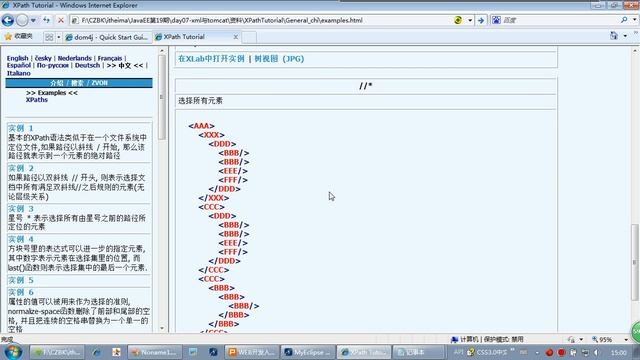The image size is (640, 360).
Task: Click the <AAA> root element text
Action: (x=201, y=126)
